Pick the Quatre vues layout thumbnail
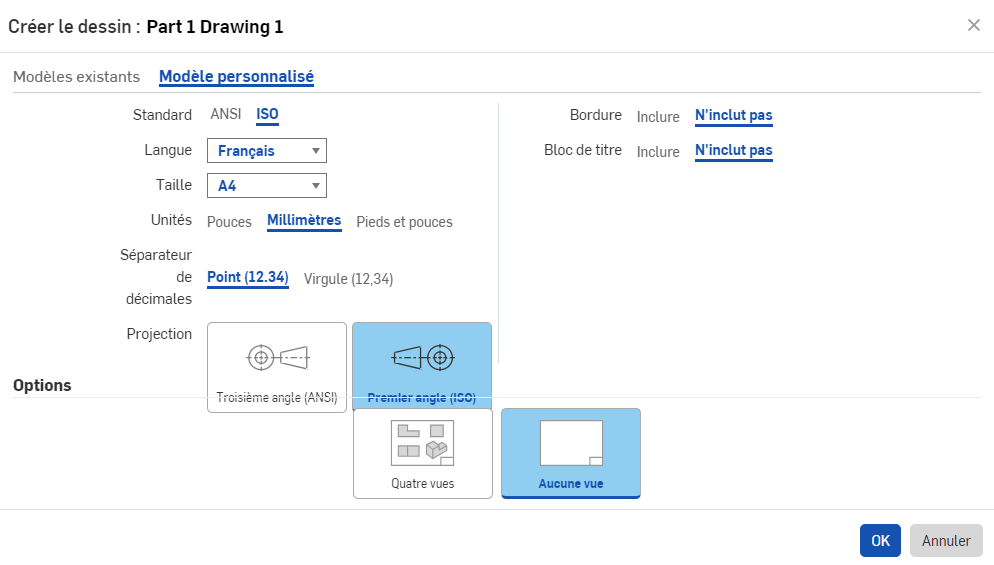Image resolution: width=994 pixels, height=565 pixels. click(x=422, y=444)
